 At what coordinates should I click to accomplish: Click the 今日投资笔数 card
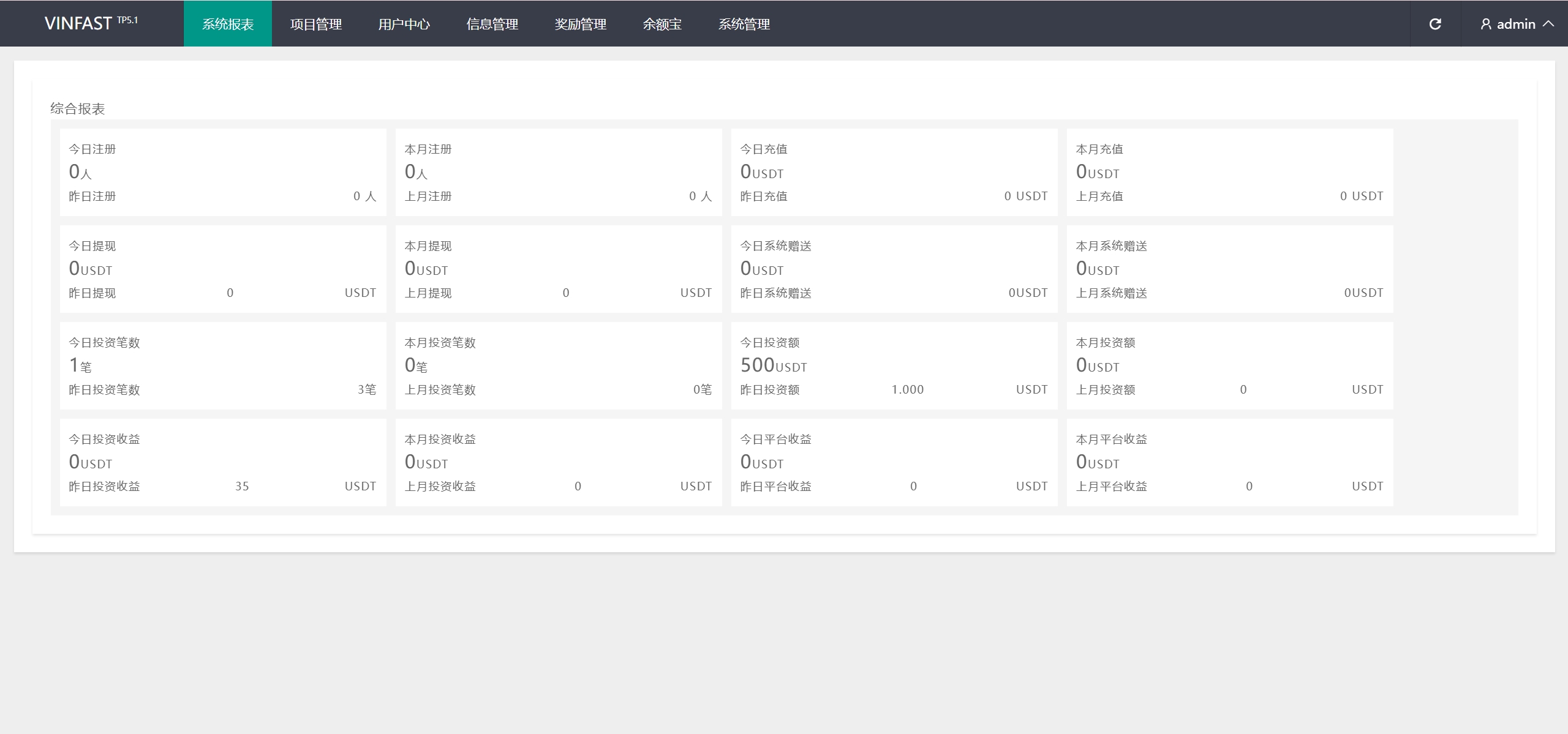click(x=223, y=365)
